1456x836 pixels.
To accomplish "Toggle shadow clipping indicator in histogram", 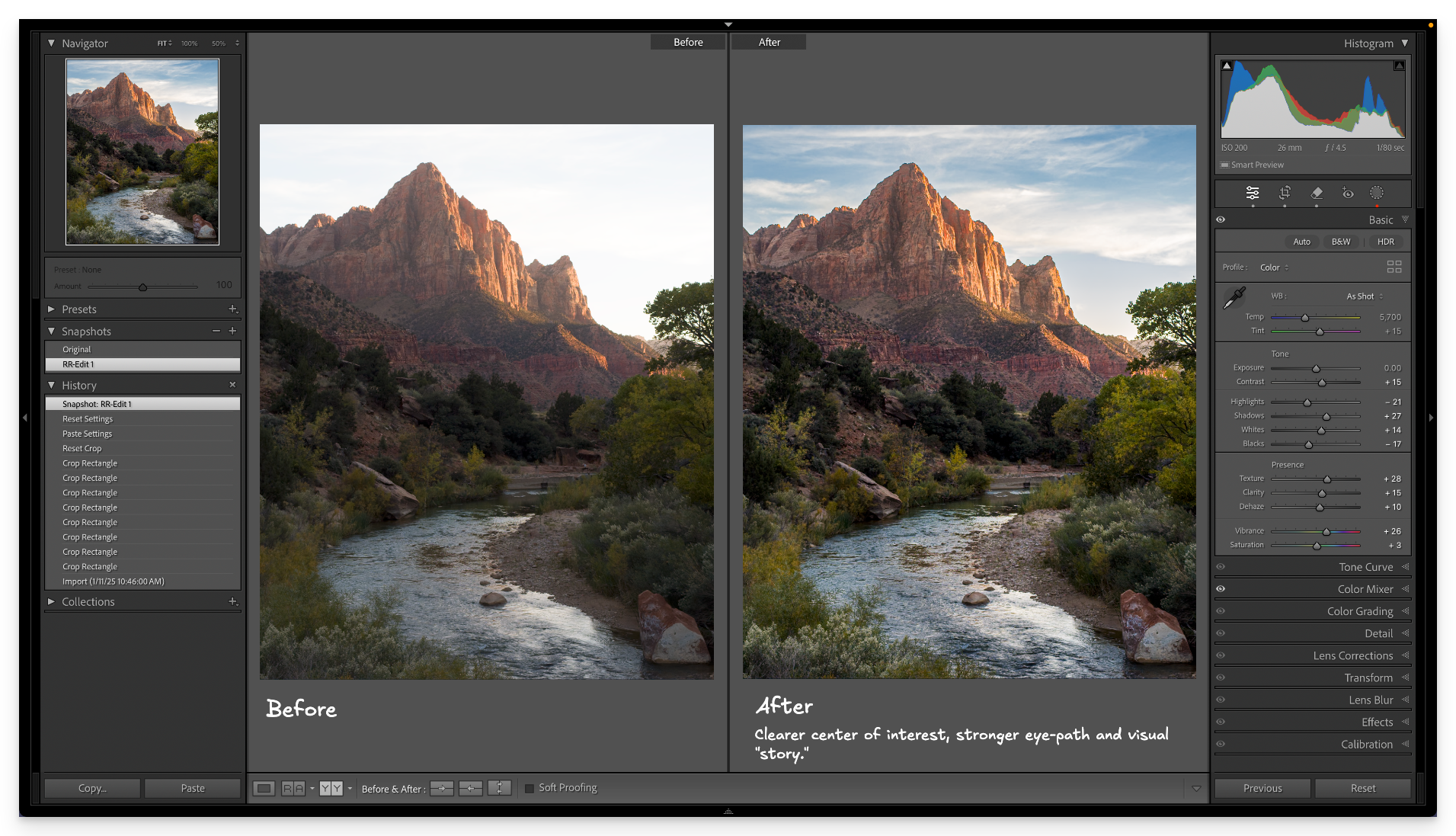I will [1227, 66].
